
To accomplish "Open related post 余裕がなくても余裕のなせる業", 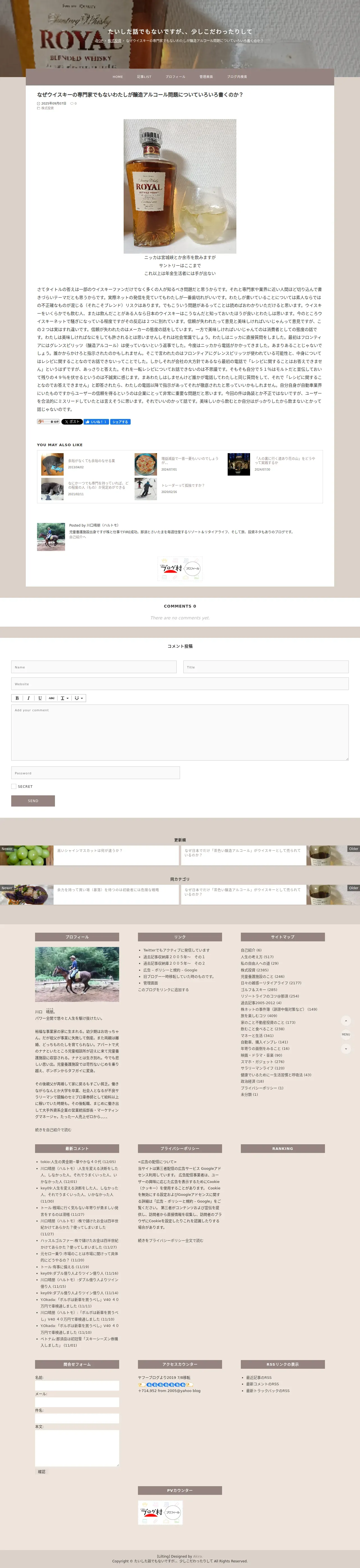I will pos(91,461).
